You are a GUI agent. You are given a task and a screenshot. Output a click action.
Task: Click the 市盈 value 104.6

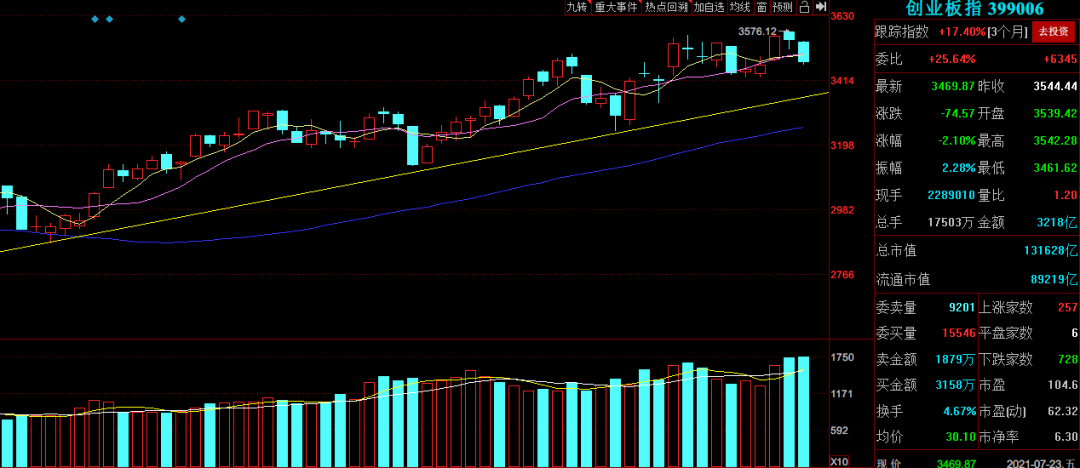tap(1064, 385)
